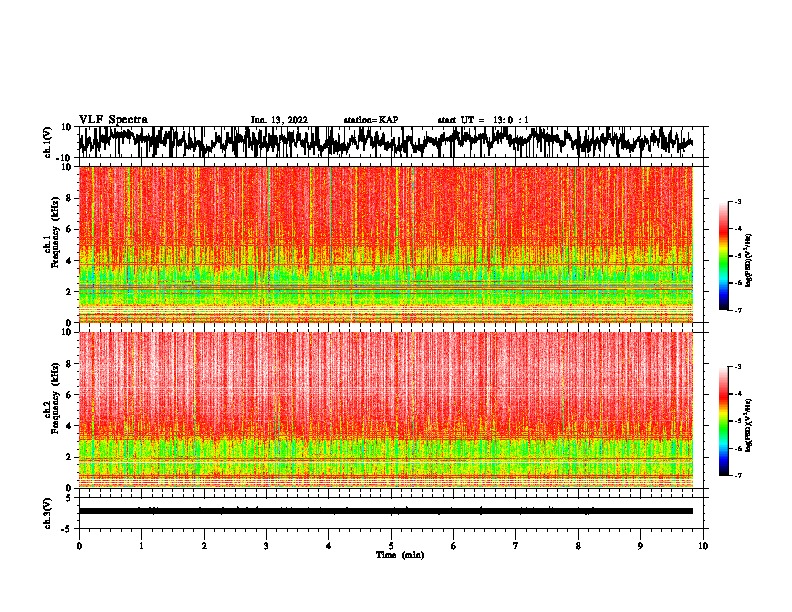792x612 pixels.
Task: Click the ch.1(V) waveform trace panel
Action: point(391,142)
